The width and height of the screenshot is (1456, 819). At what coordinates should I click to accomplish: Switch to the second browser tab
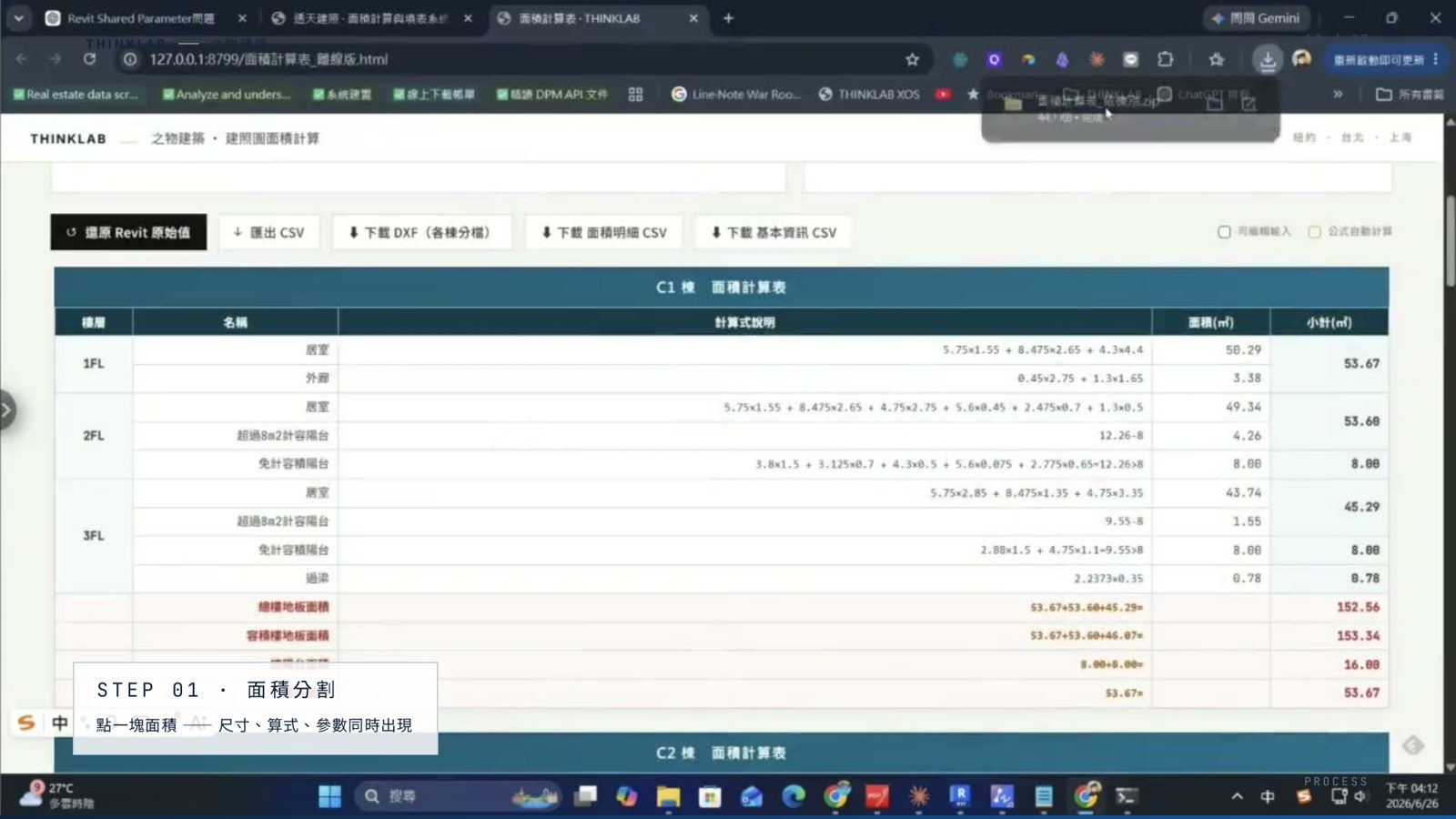coord(370,18)
